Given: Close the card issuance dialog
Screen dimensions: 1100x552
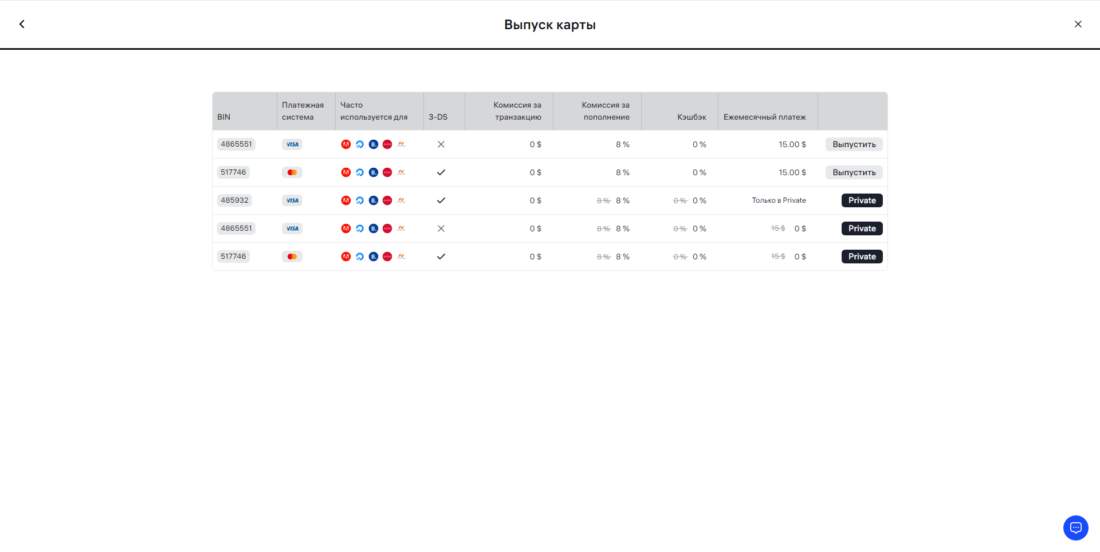Looking at the screenshot, I should tap(1077, 24).
